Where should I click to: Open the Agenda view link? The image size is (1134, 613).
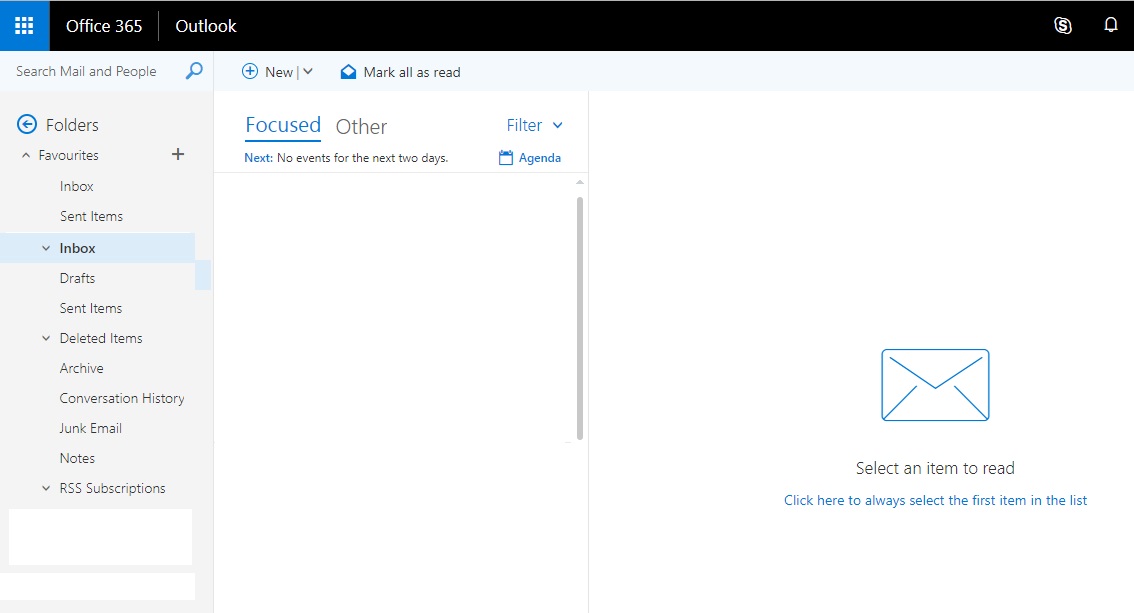(540, 158)
